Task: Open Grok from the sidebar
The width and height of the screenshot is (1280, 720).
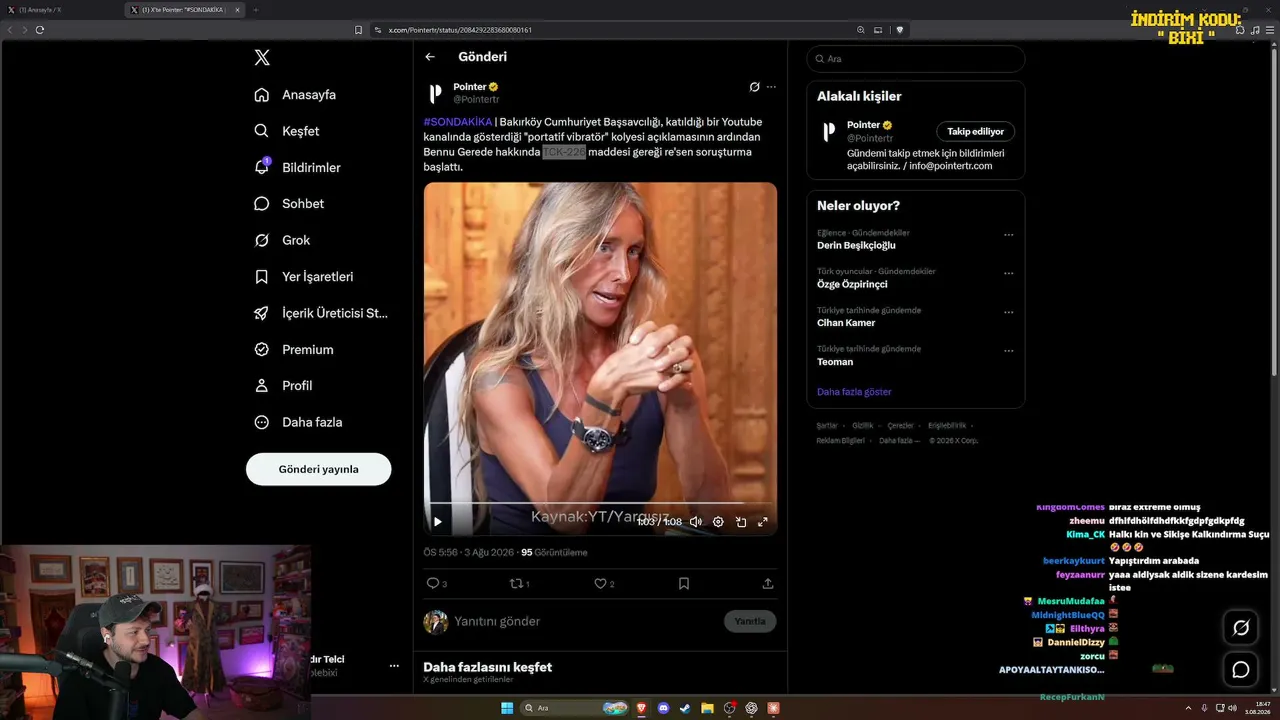Action: click(x=282, y=240)
